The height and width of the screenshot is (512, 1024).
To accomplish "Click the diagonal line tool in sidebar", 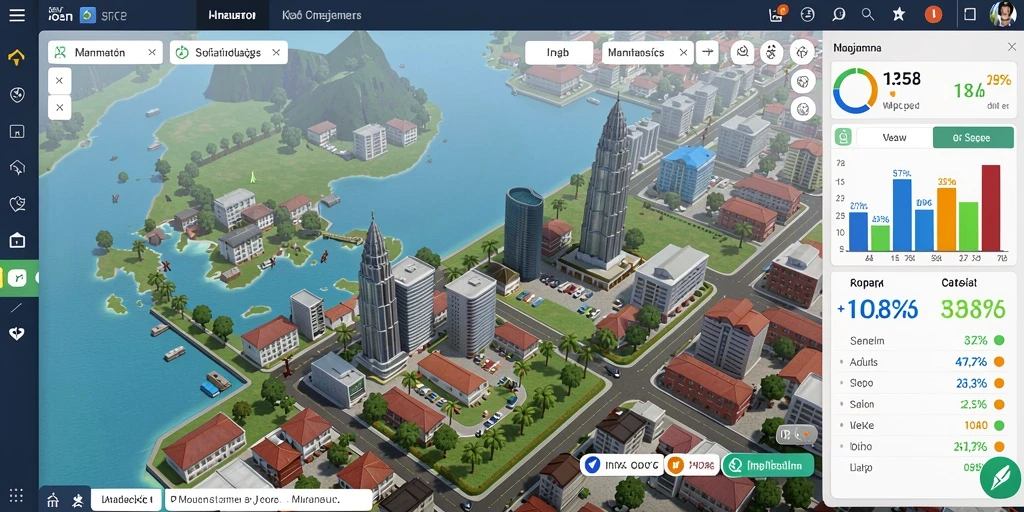I will [x=16, y=307].
